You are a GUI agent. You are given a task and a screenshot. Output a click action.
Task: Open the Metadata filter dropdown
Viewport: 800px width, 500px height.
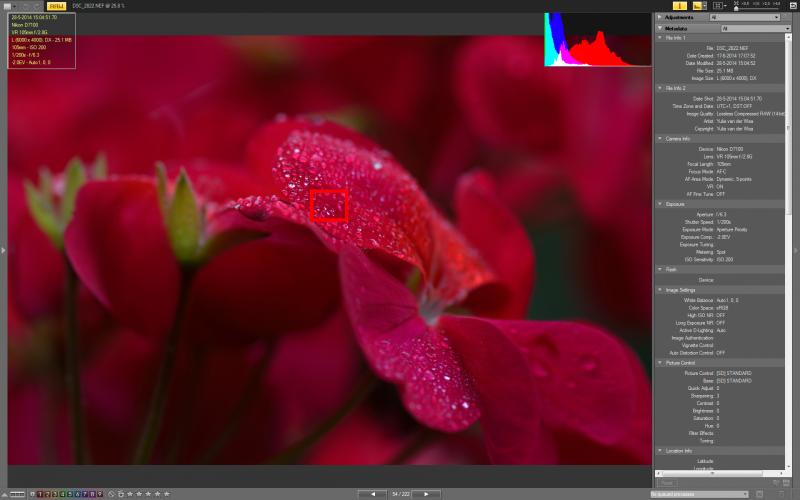[x=756, y=29]
